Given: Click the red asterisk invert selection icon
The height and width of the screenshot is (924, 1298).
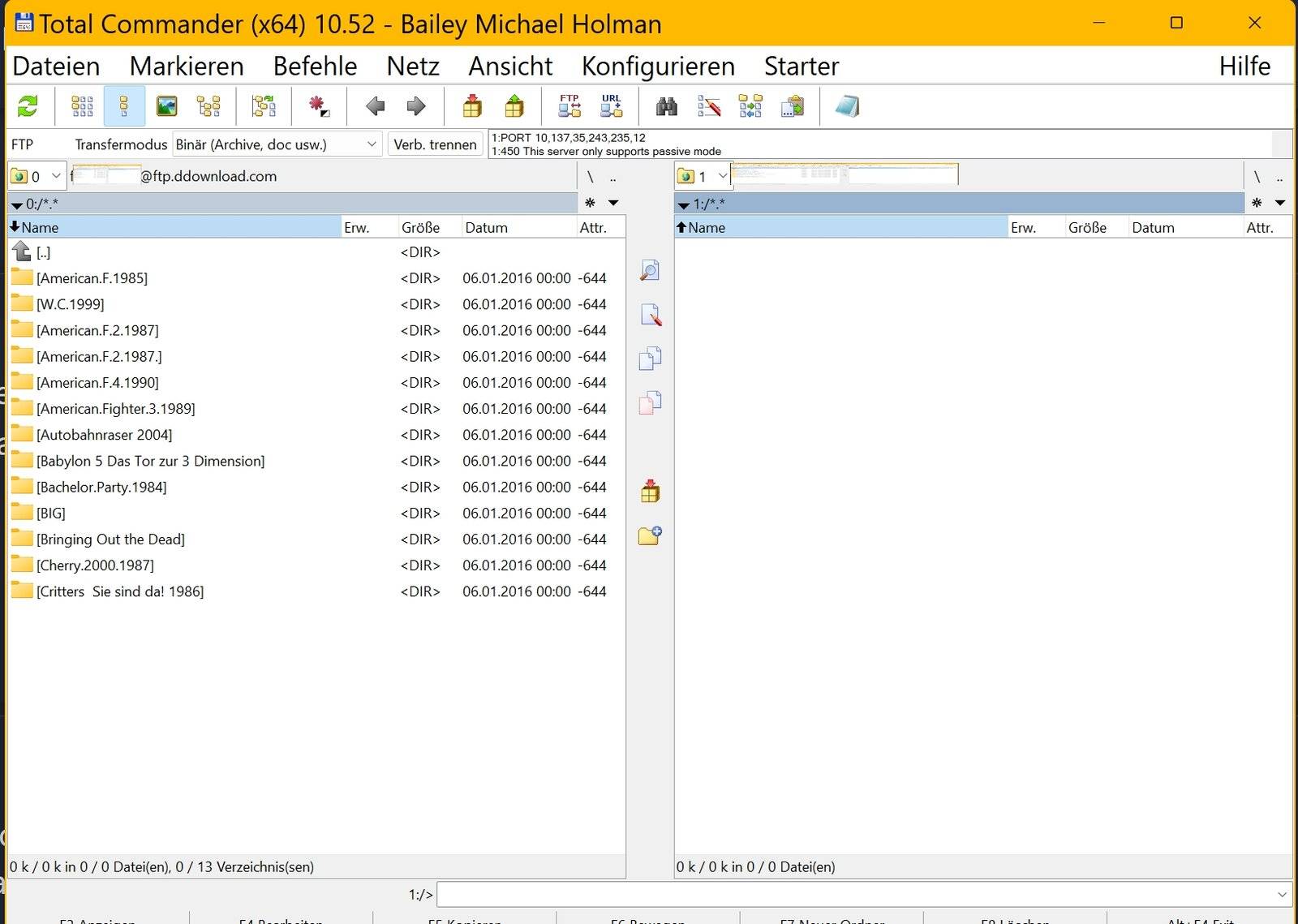Looking at the screenshot, I should [x=318, y=106].
